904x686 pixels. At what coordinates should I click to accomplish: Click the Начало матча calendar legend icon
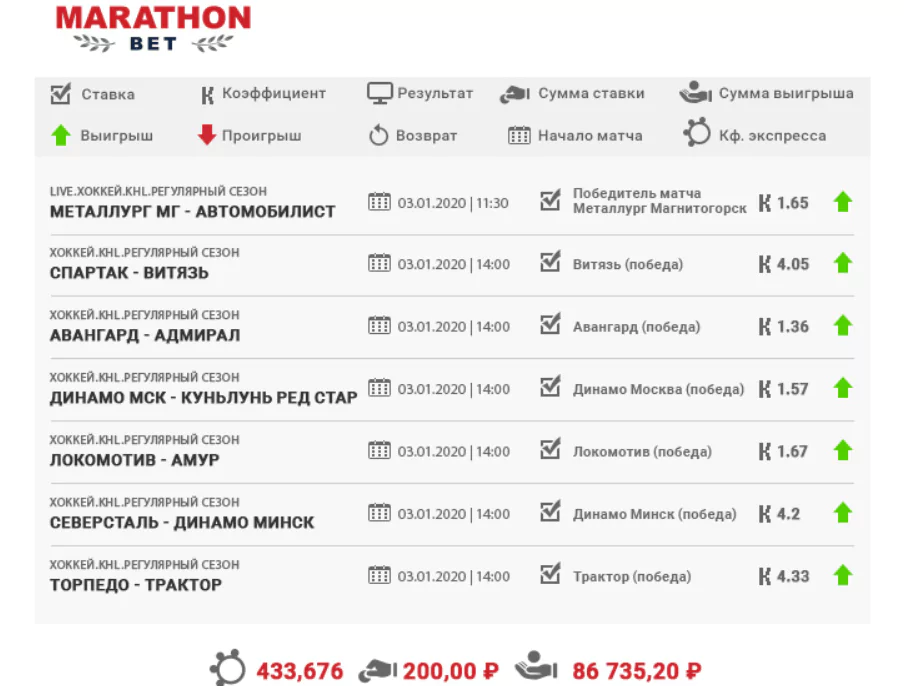519,135
